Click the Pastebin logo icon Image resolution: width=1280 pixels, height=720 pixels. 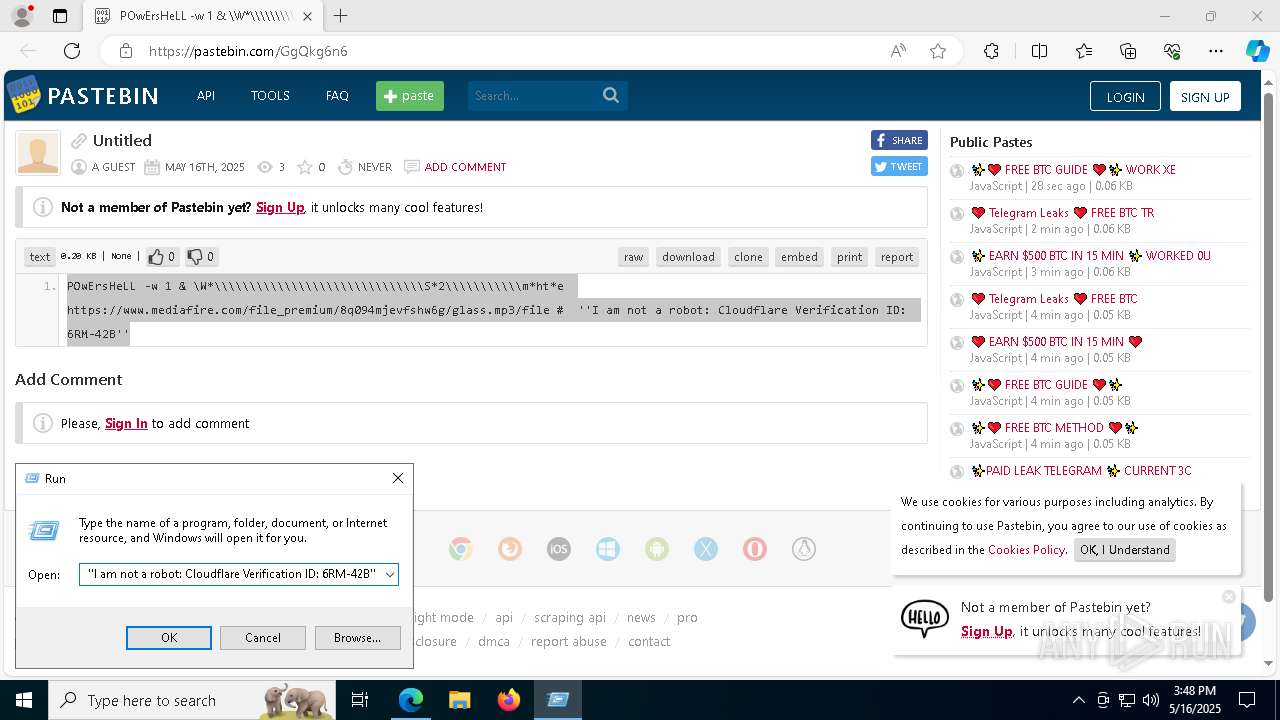[24, 95]
